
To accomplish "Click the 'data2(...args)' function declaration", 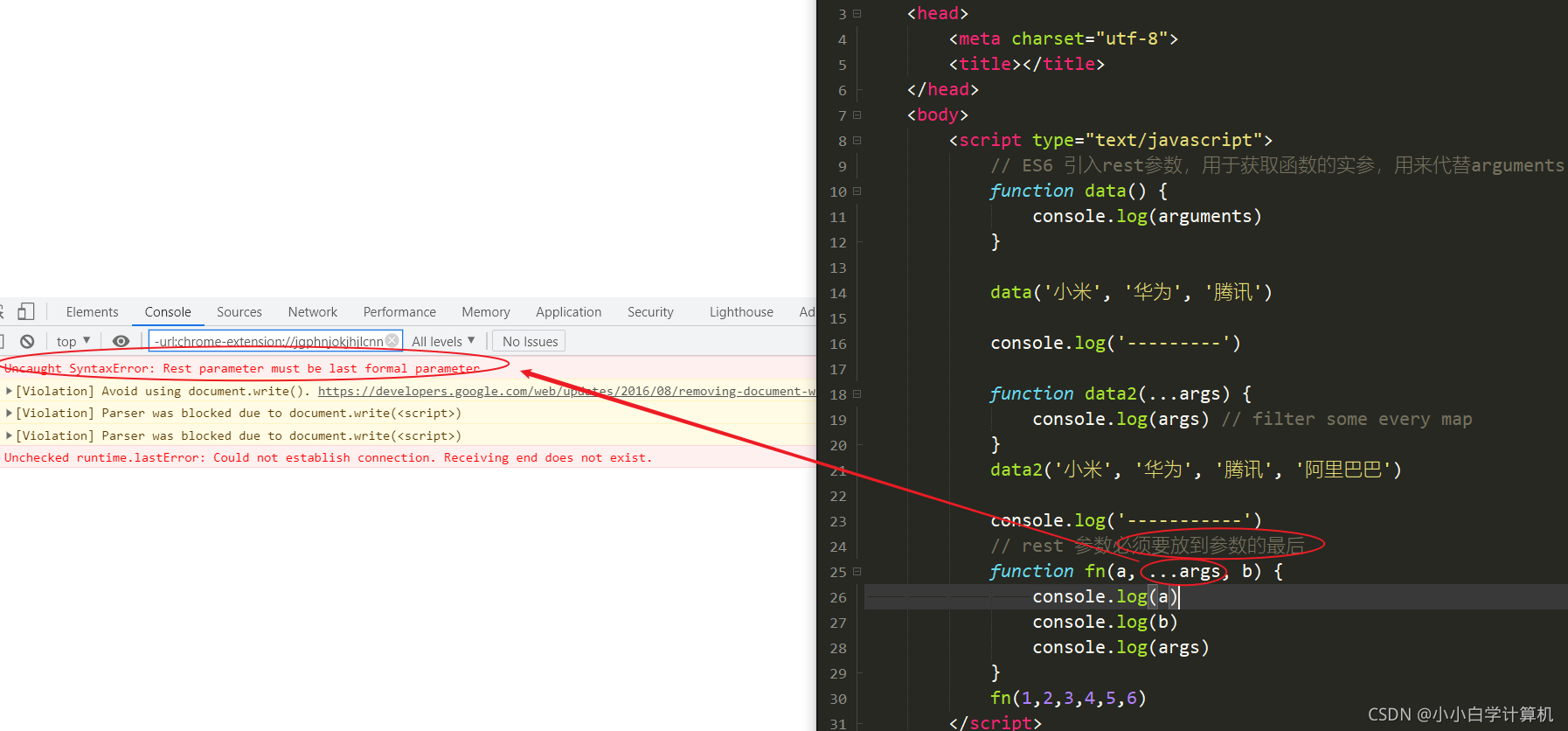I will [1120, 393].
